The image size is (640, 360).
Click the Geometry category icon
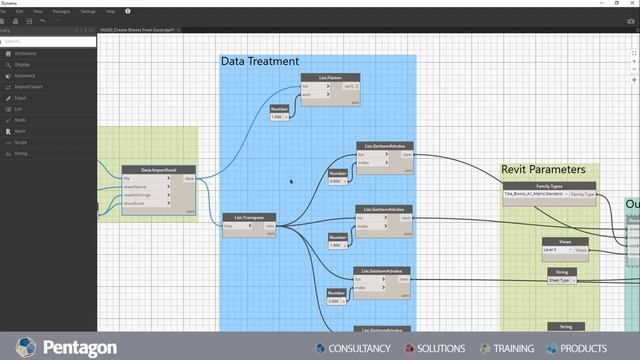[8, 76]
